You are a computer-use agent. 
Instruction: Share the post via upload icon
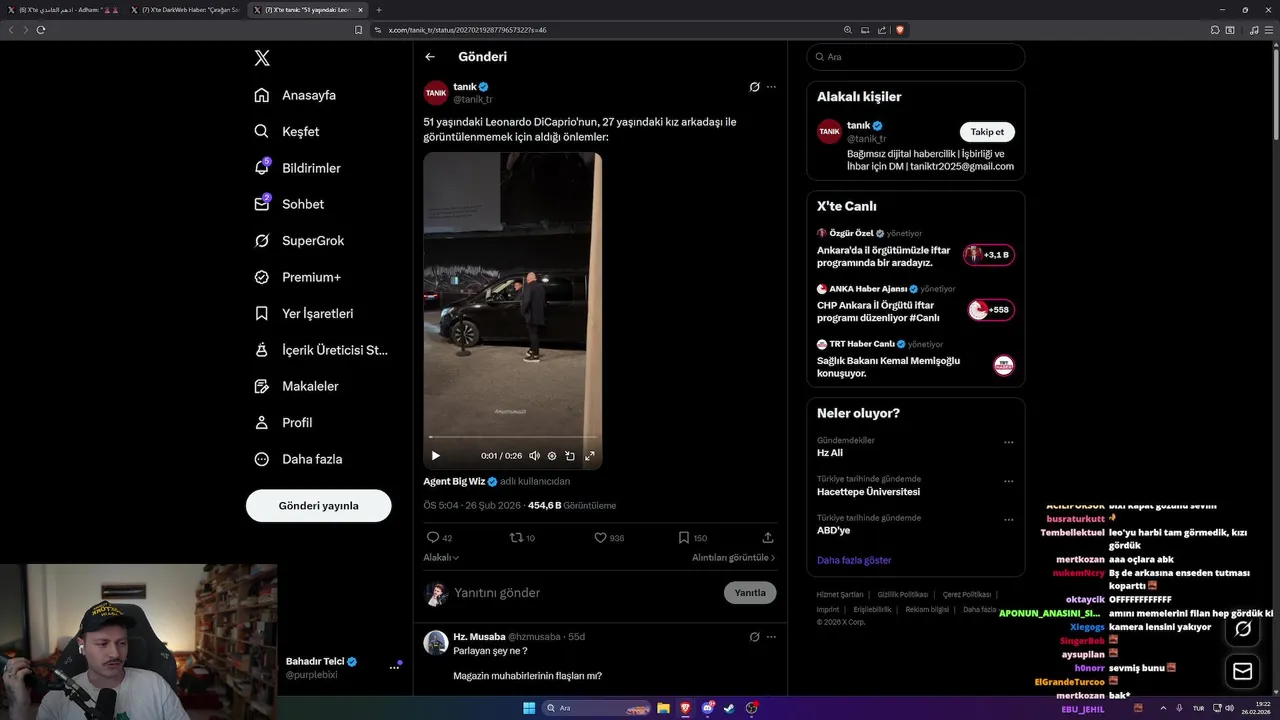[768, 537]
